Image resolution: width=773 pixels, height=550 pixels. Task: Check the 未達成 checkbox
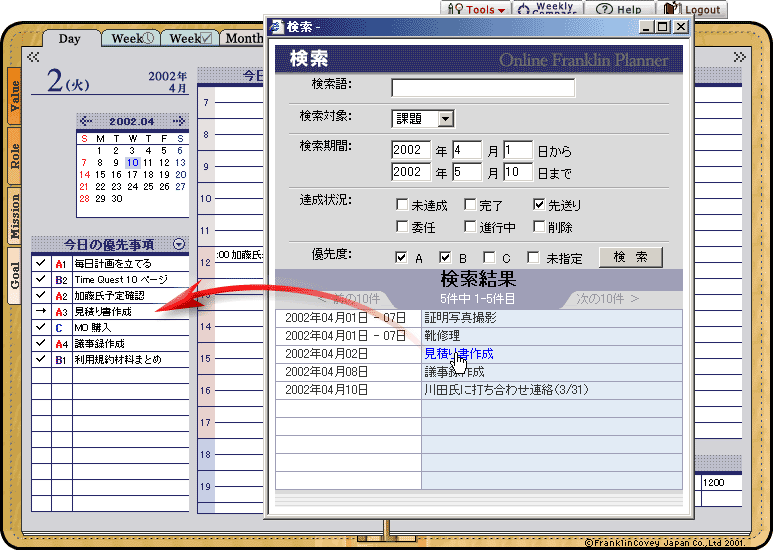pos(402,204)
